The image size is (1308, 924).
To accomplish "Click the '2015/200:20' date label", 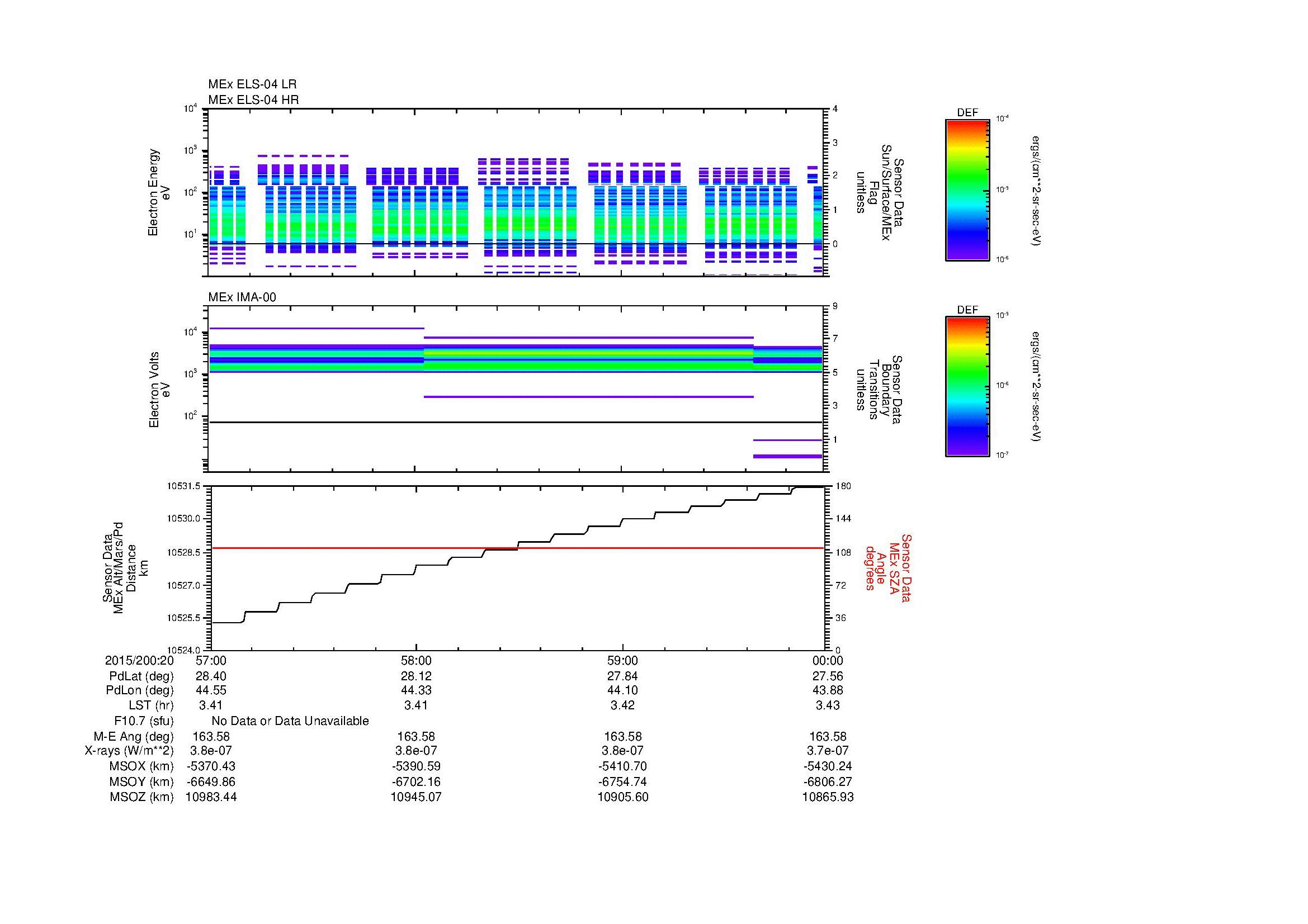I will pos(140,660).
